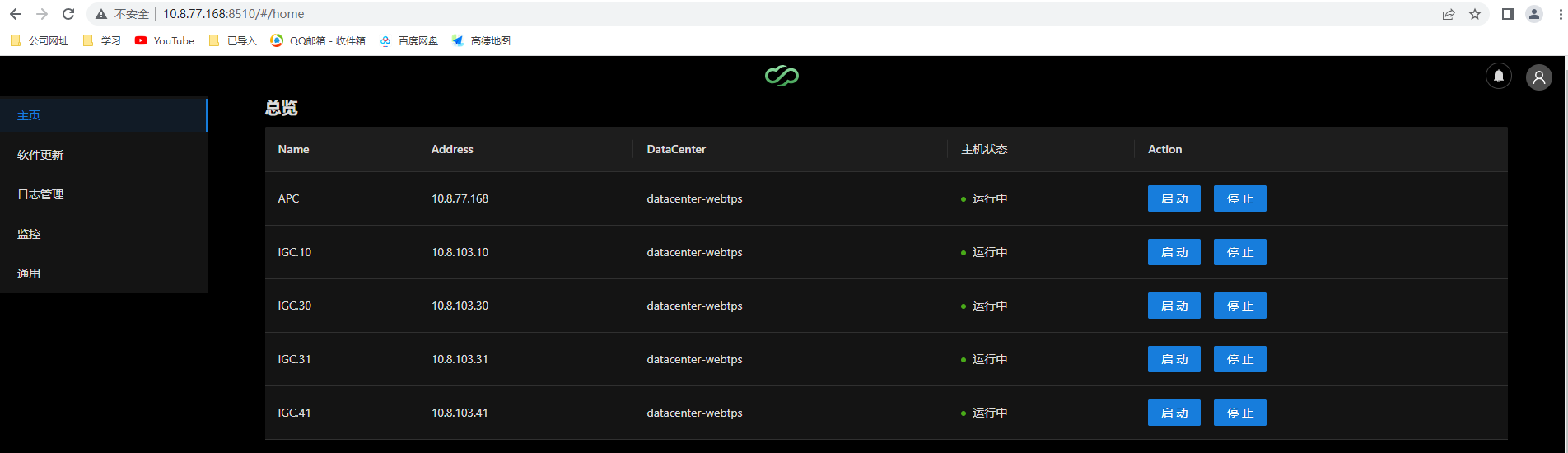Open 日志管理 from the sidebar menu
Image resolution: width=1568 pixels, height=453 pixels.
[x=40, y=194]
